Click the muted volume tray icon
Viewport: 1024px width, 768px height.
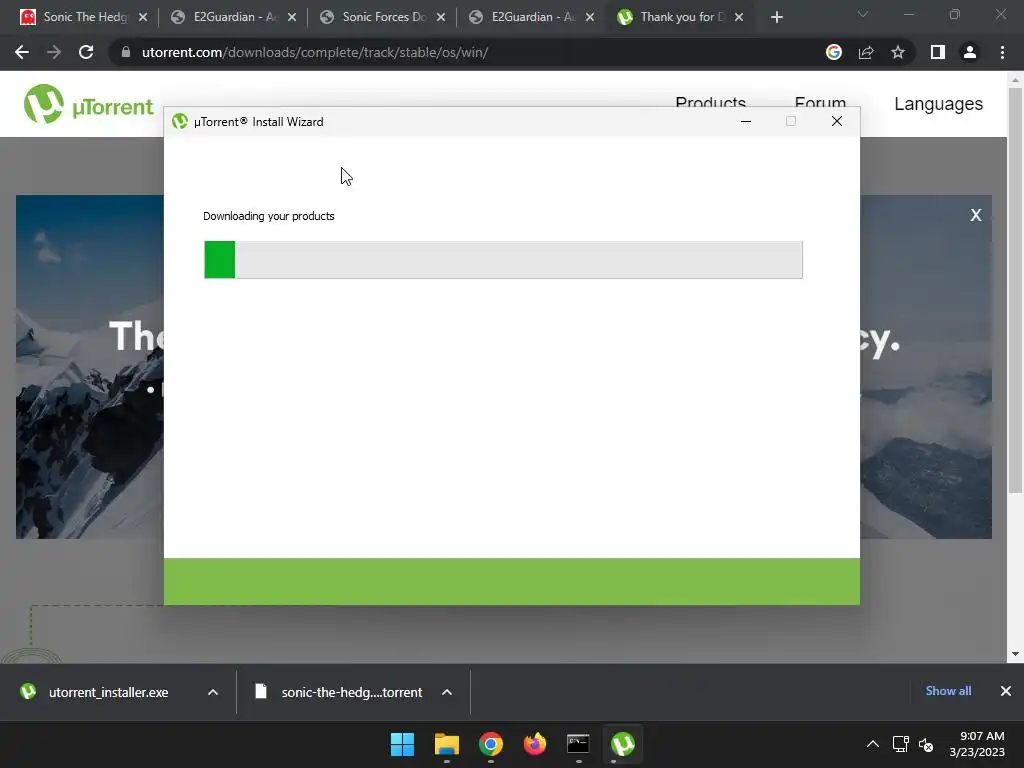(x=926, y=744)
